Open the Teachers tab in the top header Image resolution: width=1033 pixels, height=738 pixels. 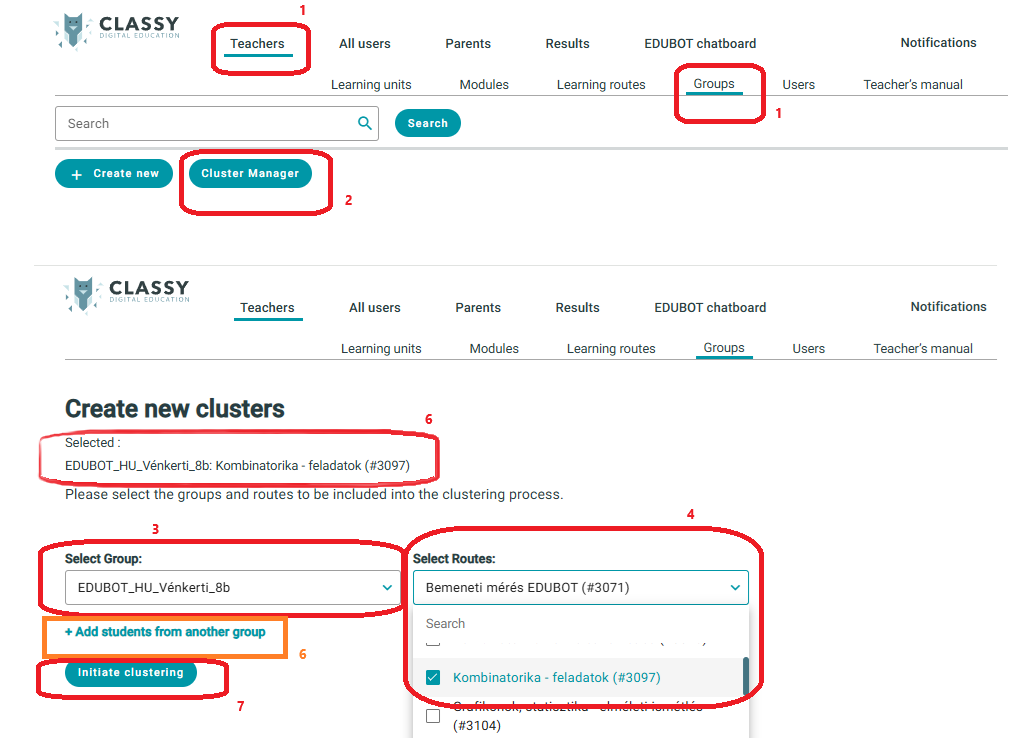point(257,43)
